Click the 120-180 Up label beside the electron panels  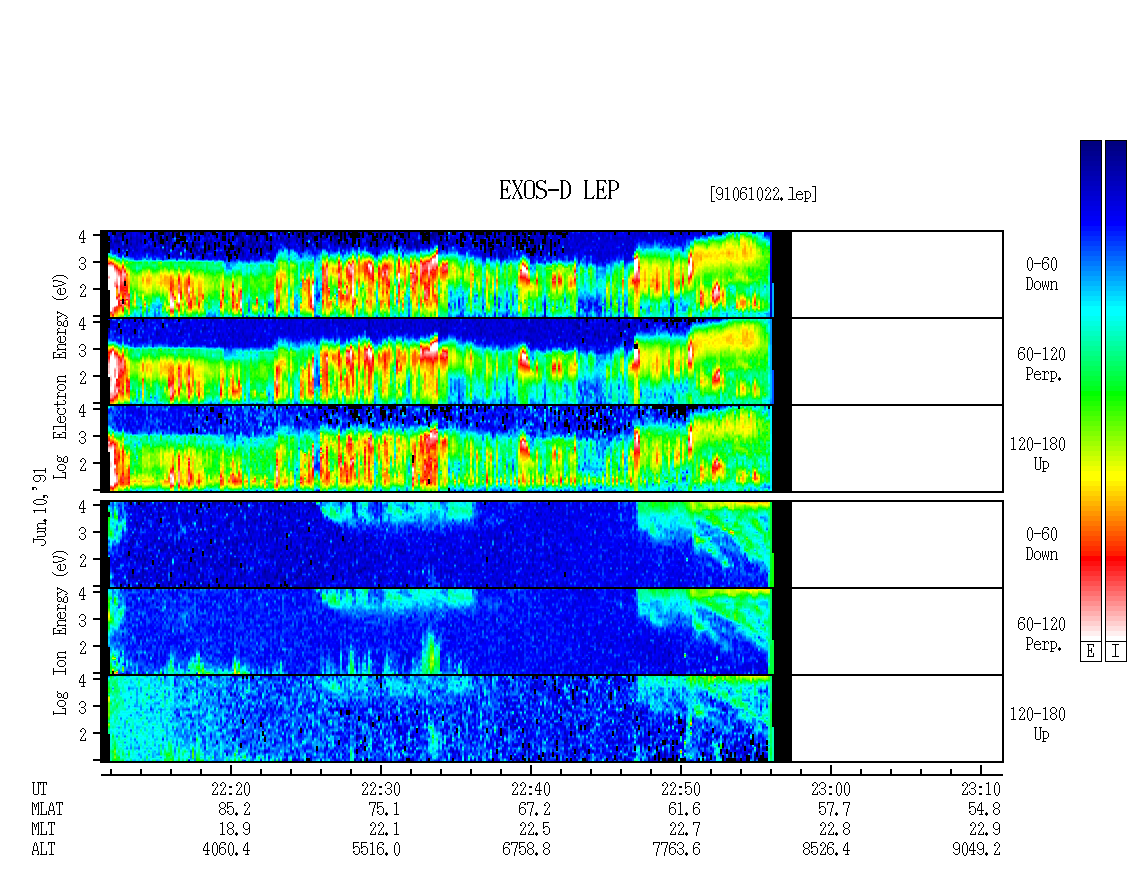[1038, 454]
